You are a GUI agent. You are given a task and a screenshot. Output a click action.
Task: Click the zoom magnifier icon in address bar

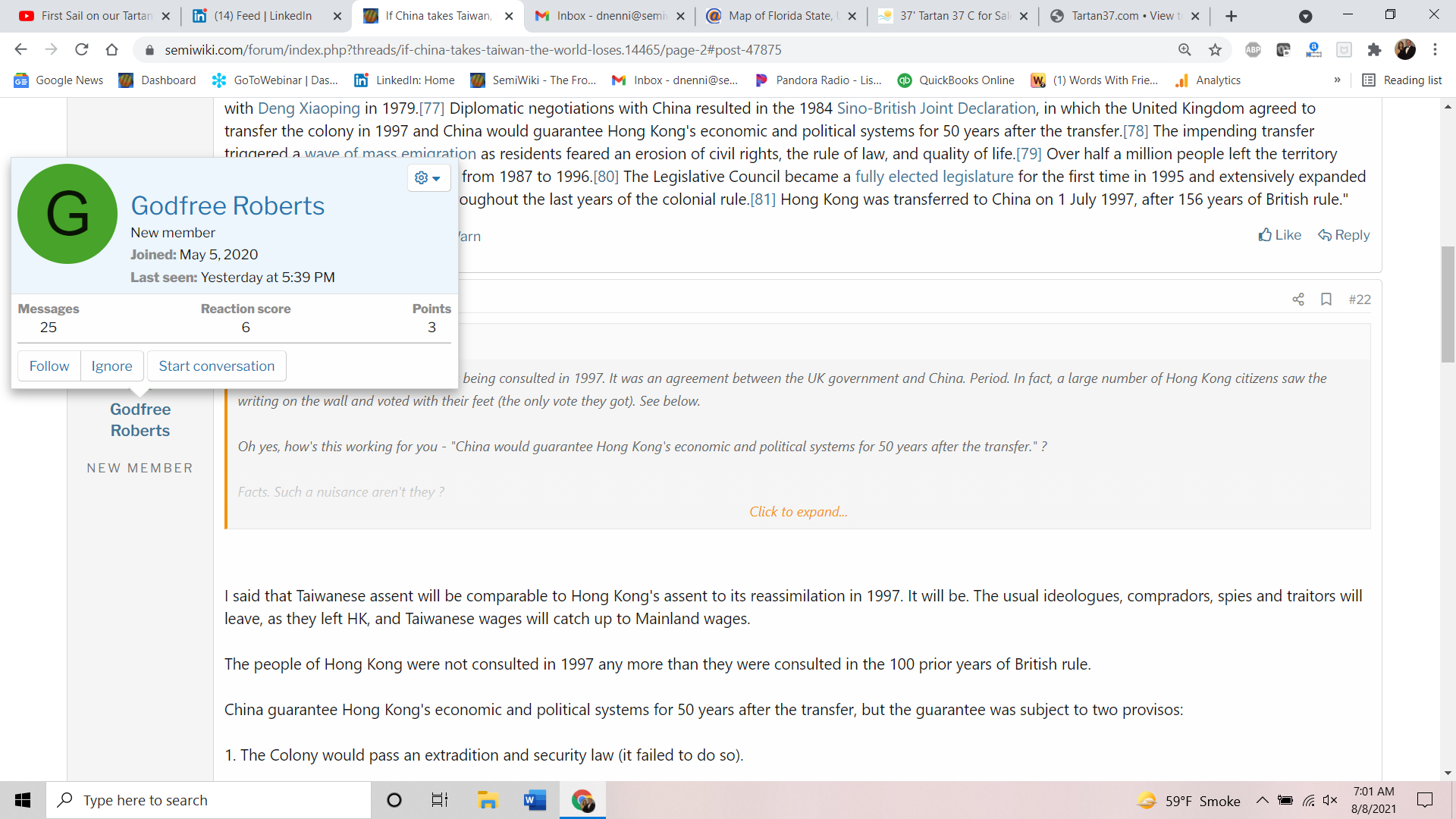(x=1185, y=50)
